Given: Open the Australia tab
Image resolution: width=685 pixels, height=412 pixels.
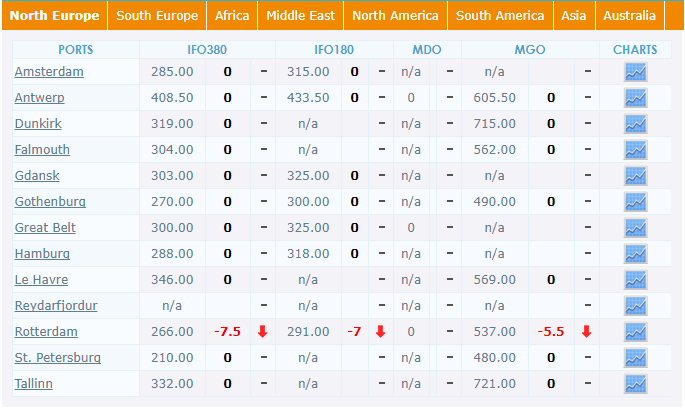Looking at the screenshot, I should tap(630, 16).
